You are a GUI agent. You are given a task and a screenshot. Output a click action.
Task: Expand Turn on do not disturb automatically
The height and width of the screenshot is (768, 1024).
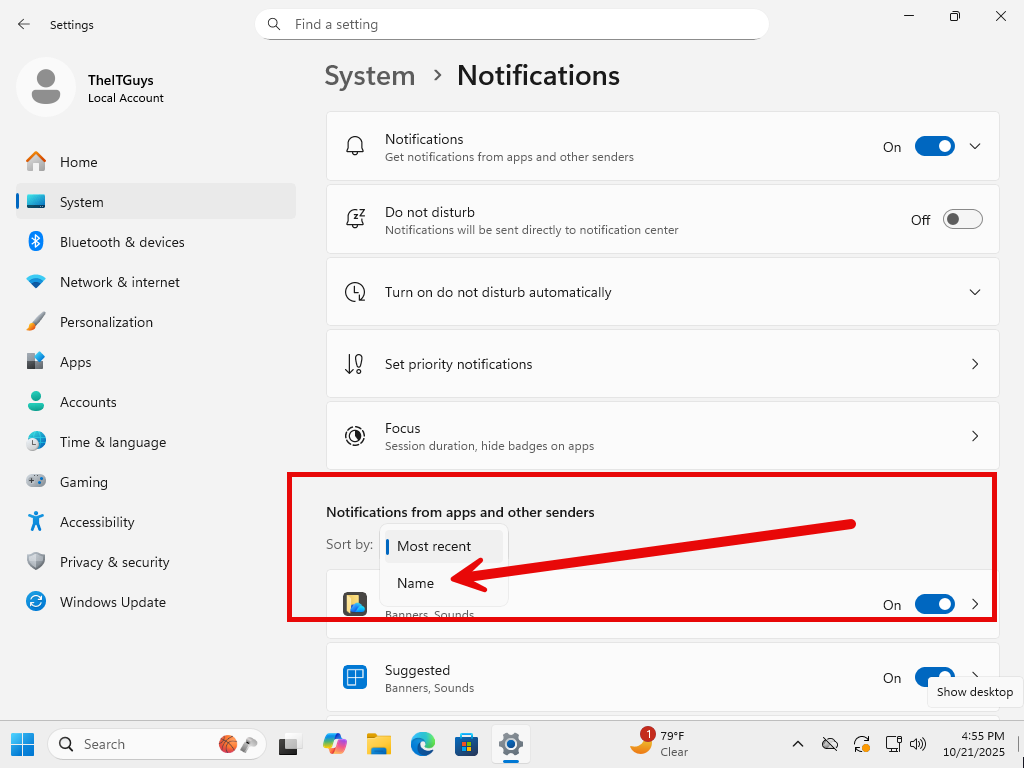(975, 292)
